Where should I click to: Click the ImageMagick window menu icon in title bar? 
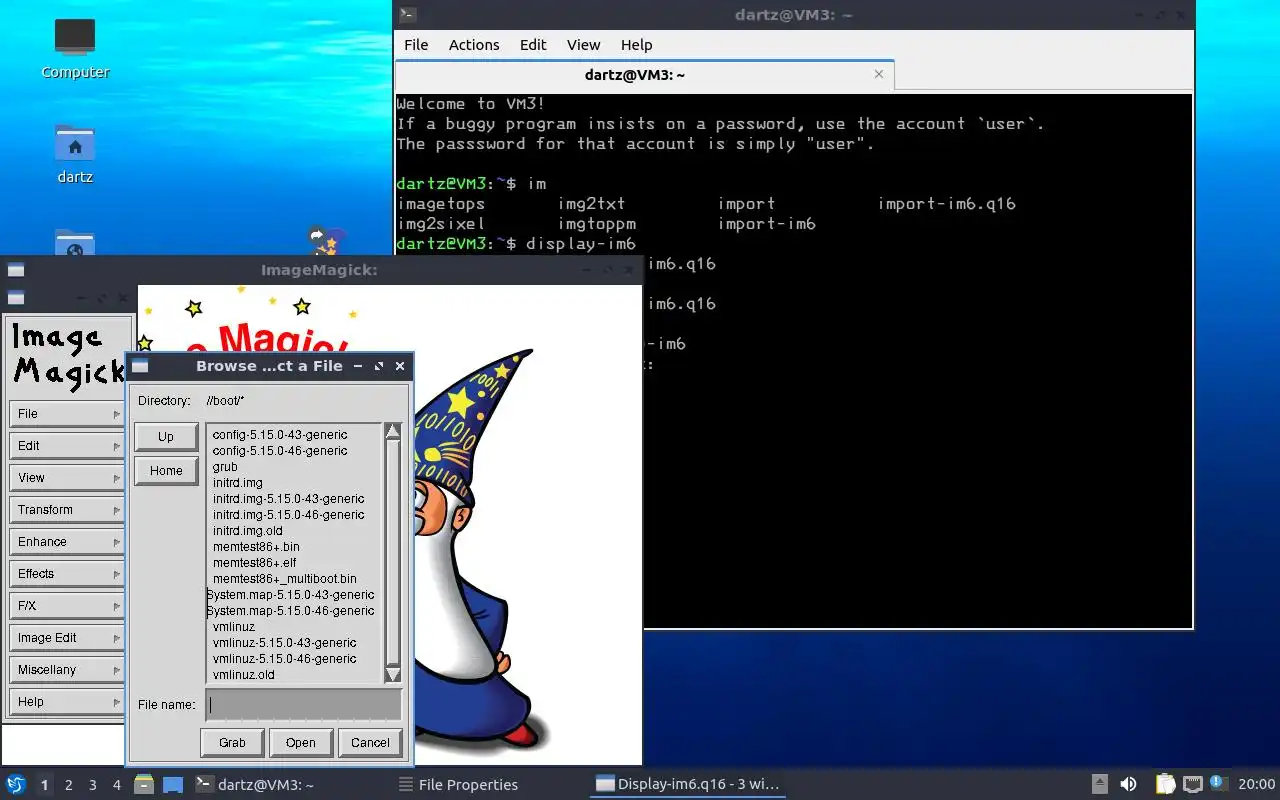pos(16,270)
